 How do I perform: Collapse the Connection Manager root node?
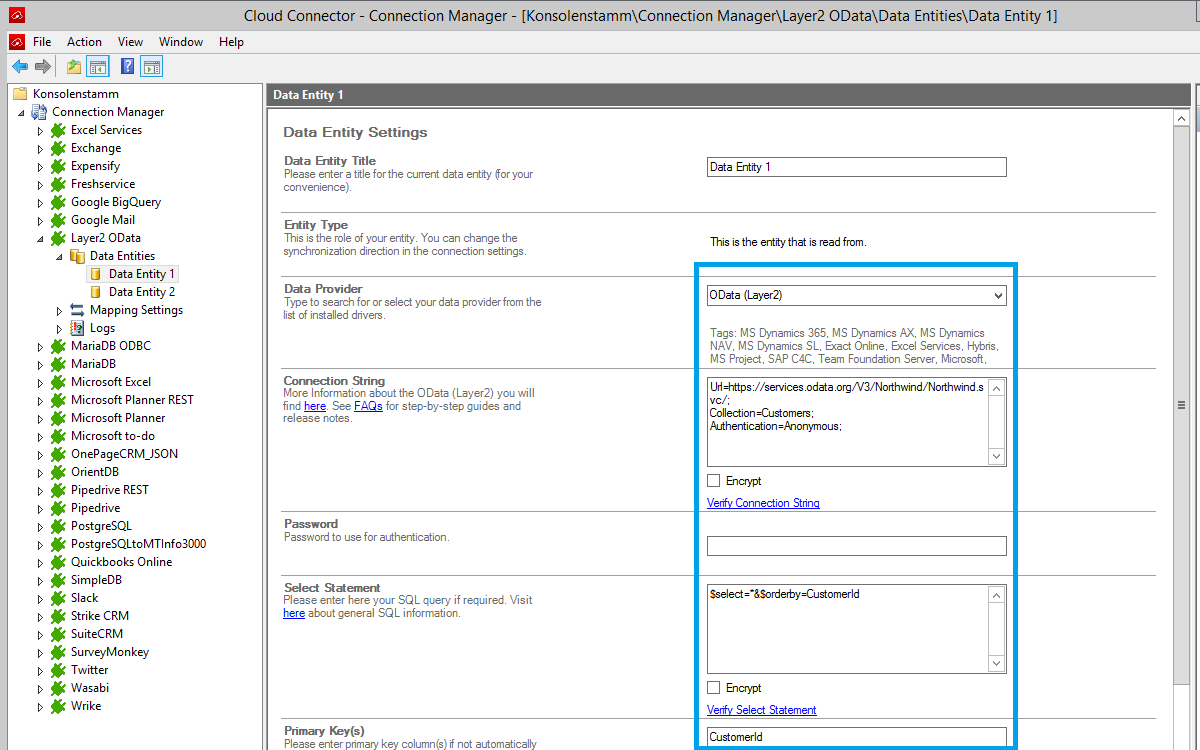click(x=21, y=113)
